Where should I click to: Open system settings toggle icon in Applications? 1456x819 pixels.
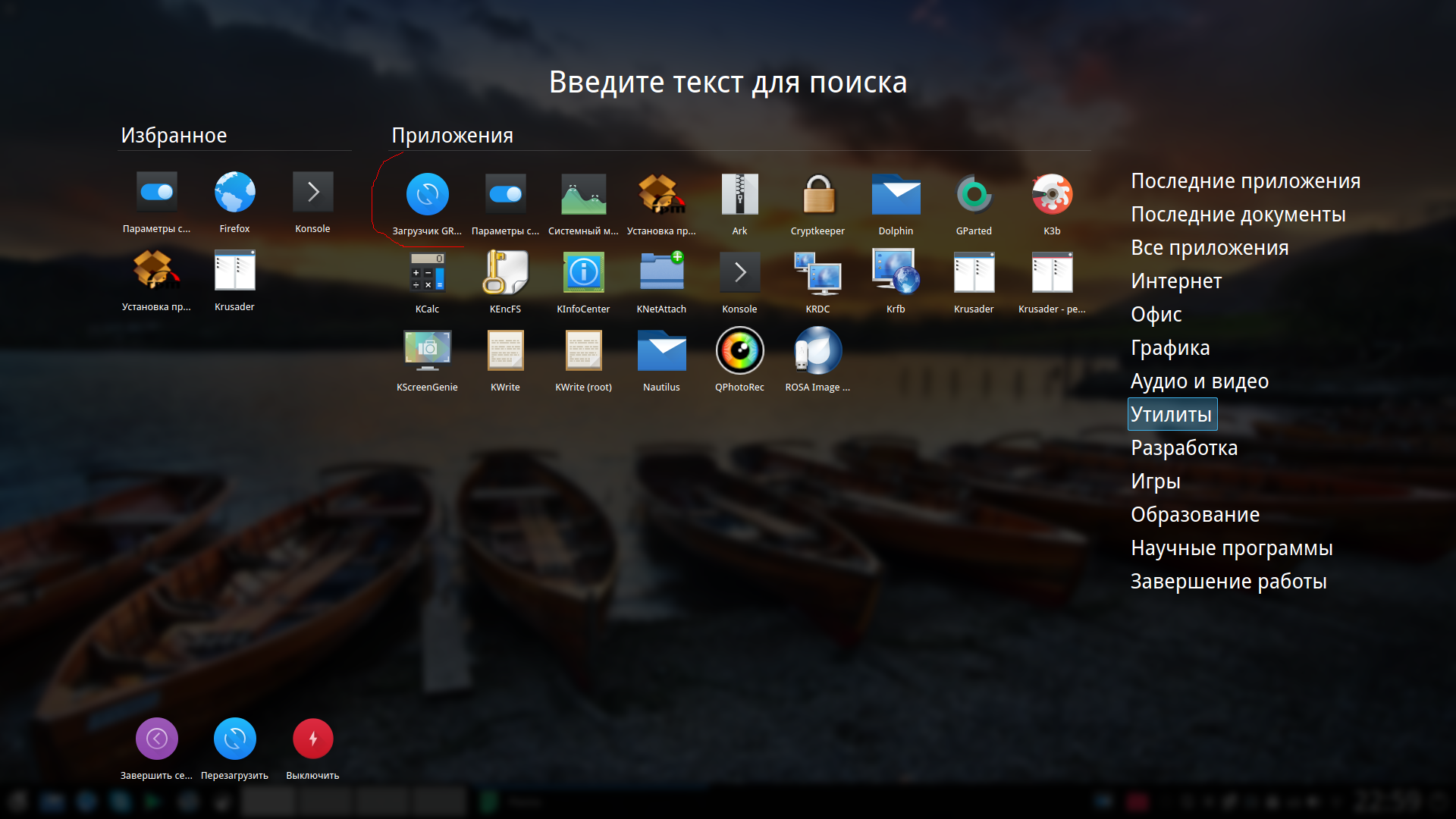tap(505, 195)
